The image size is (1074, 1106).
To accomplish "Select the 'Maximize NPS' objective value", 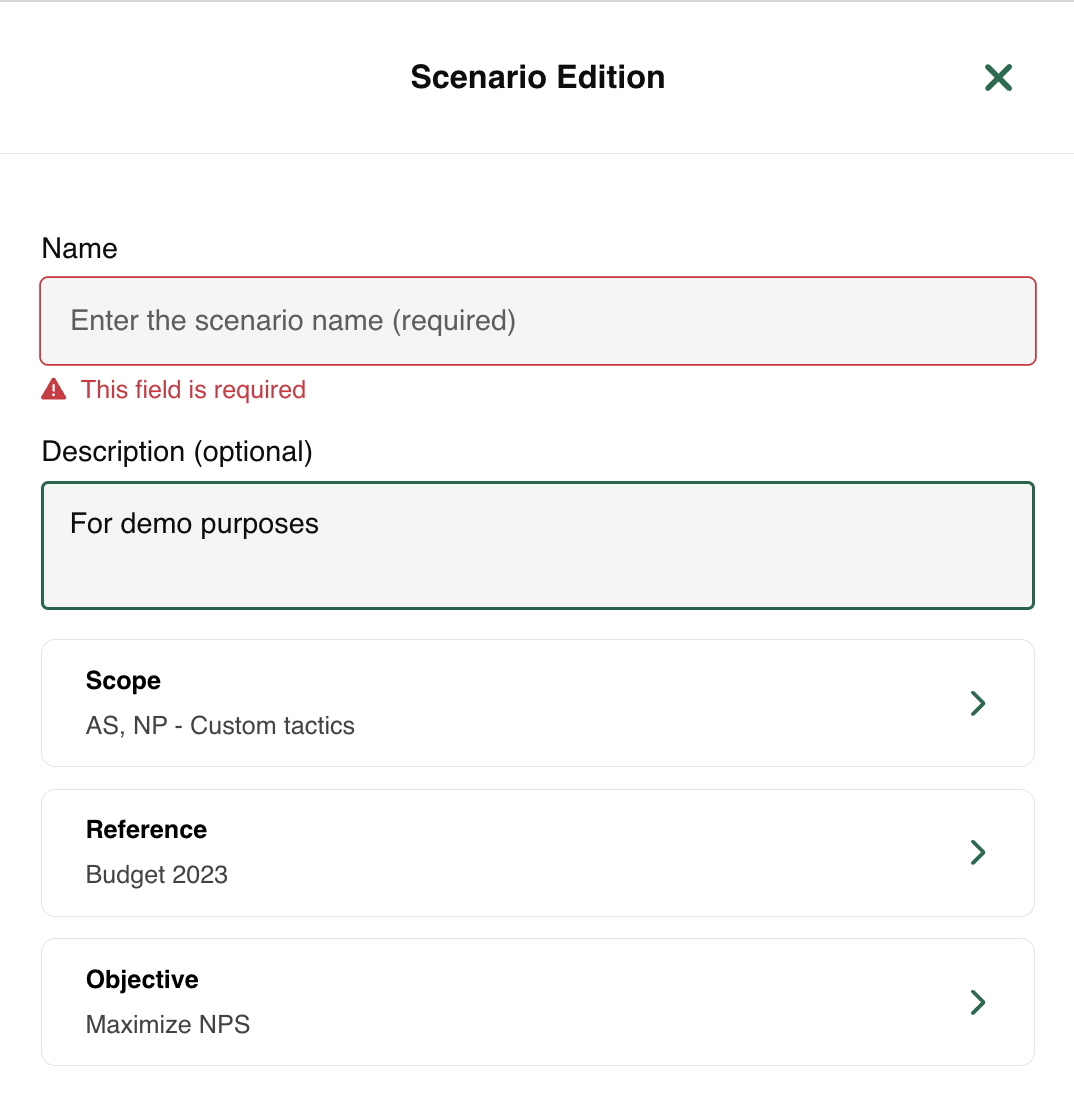I will (168, 1025).
